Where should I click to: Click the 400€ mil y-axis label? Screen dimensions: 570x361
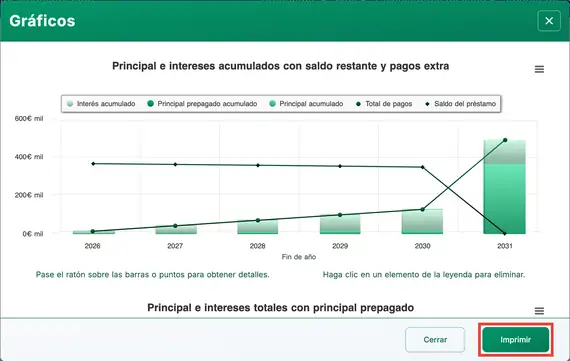(x=29, y=157)
